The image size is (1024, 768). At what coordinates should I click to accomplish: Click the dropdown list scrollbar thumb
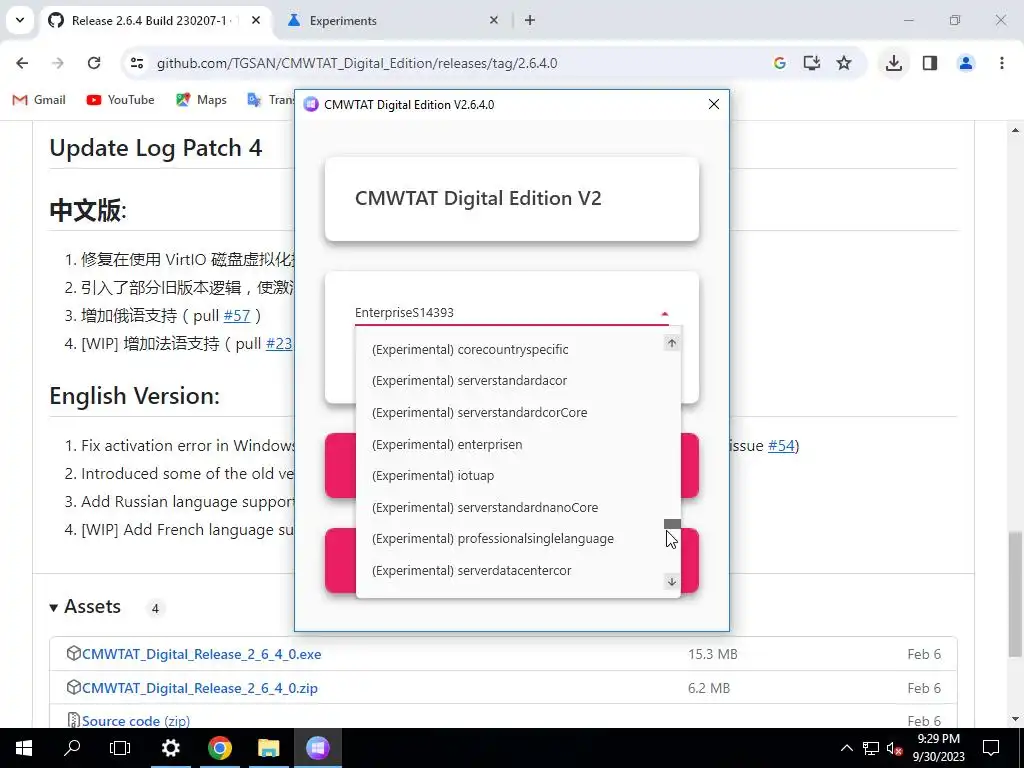pos(672,524)
